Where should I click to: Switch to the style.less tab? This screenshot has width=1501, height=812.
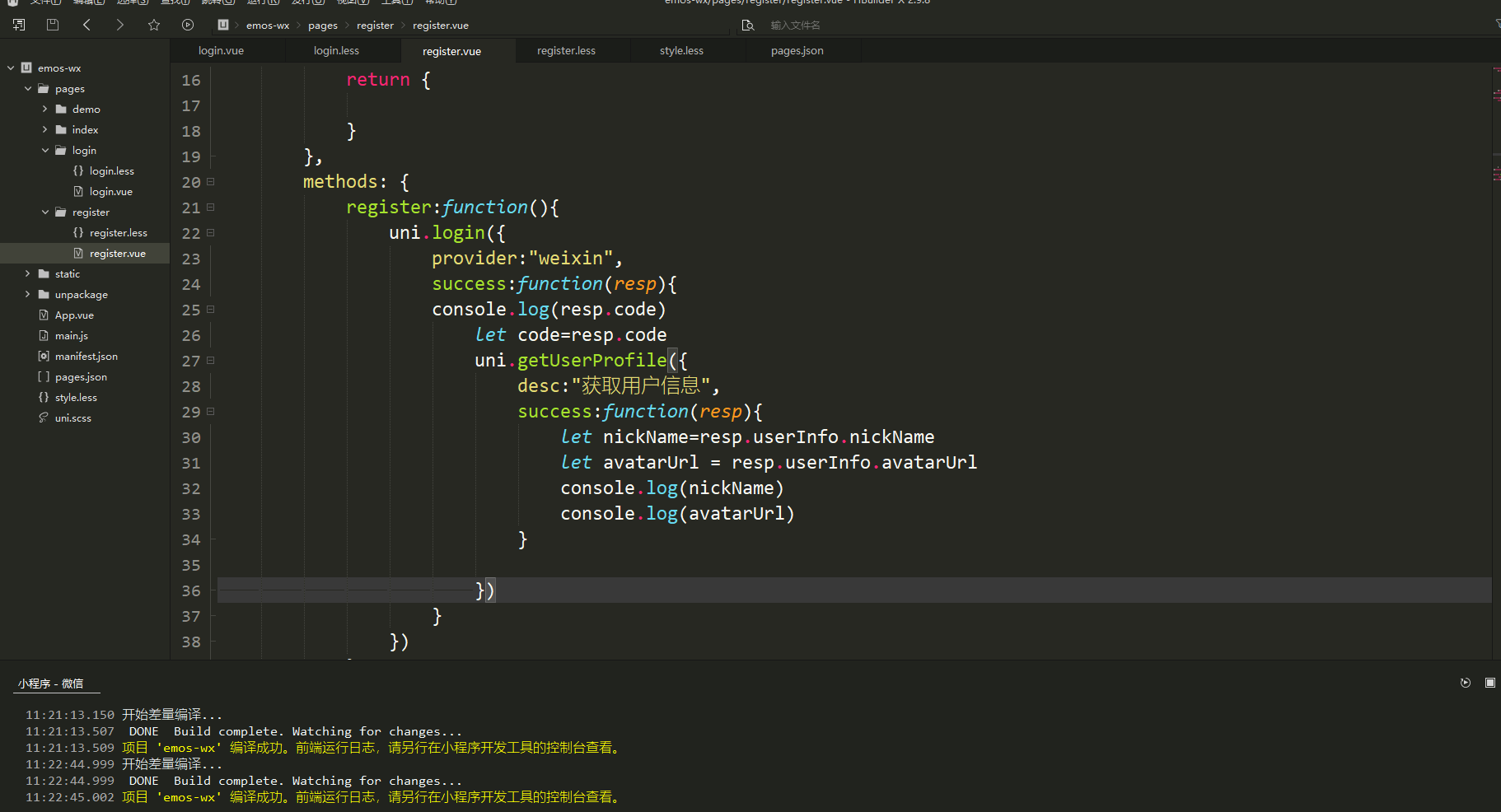(x=681, y=50)
